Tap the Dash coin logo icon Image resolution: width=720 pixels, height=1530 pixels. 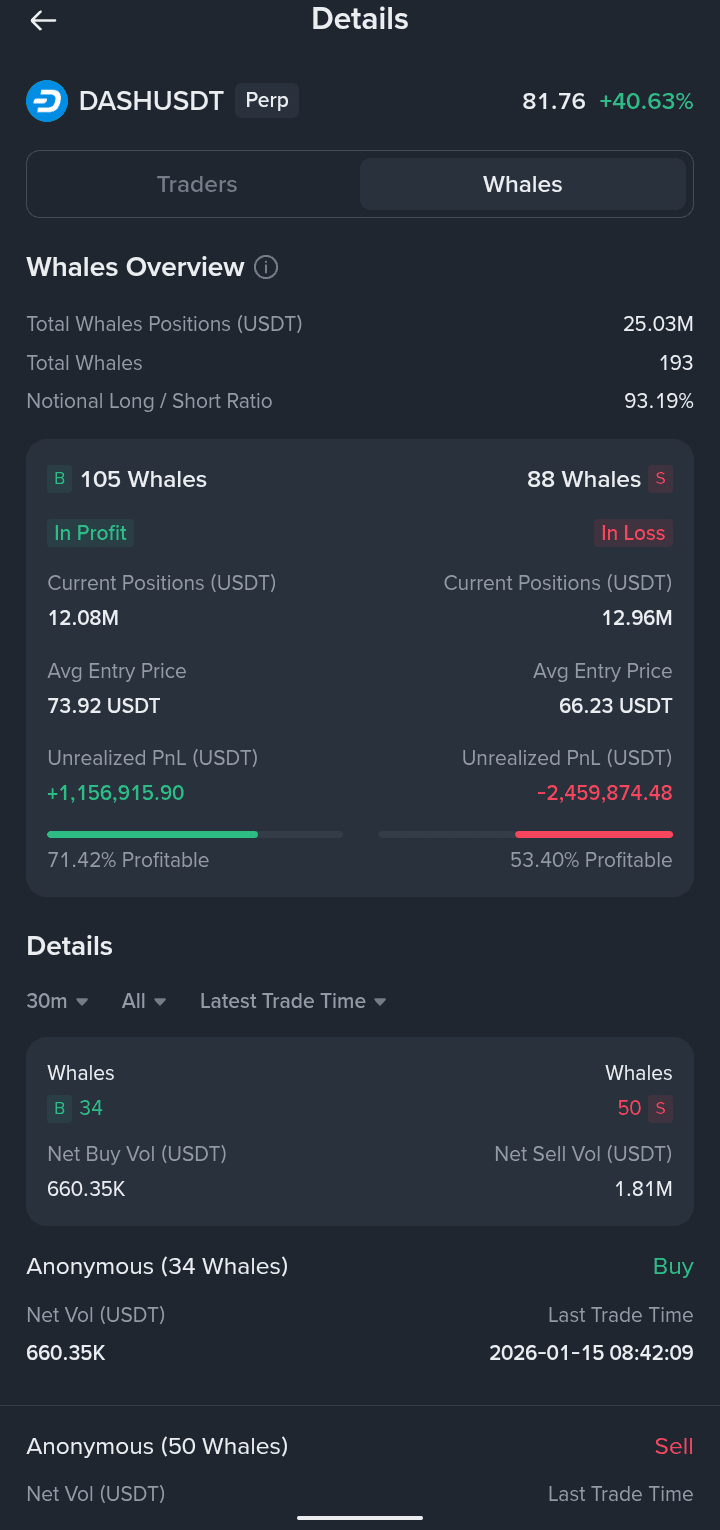47,101
